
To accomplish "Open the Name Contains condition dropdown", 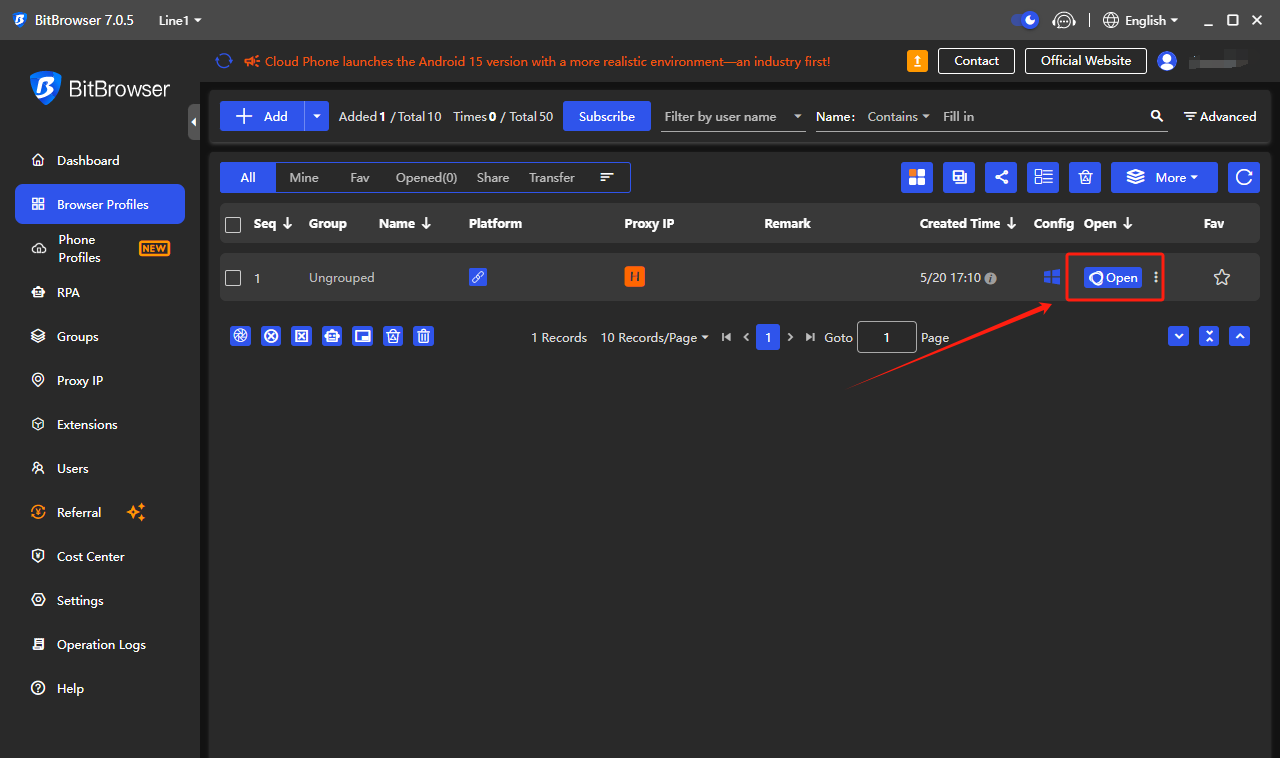I will click(898, 117).
